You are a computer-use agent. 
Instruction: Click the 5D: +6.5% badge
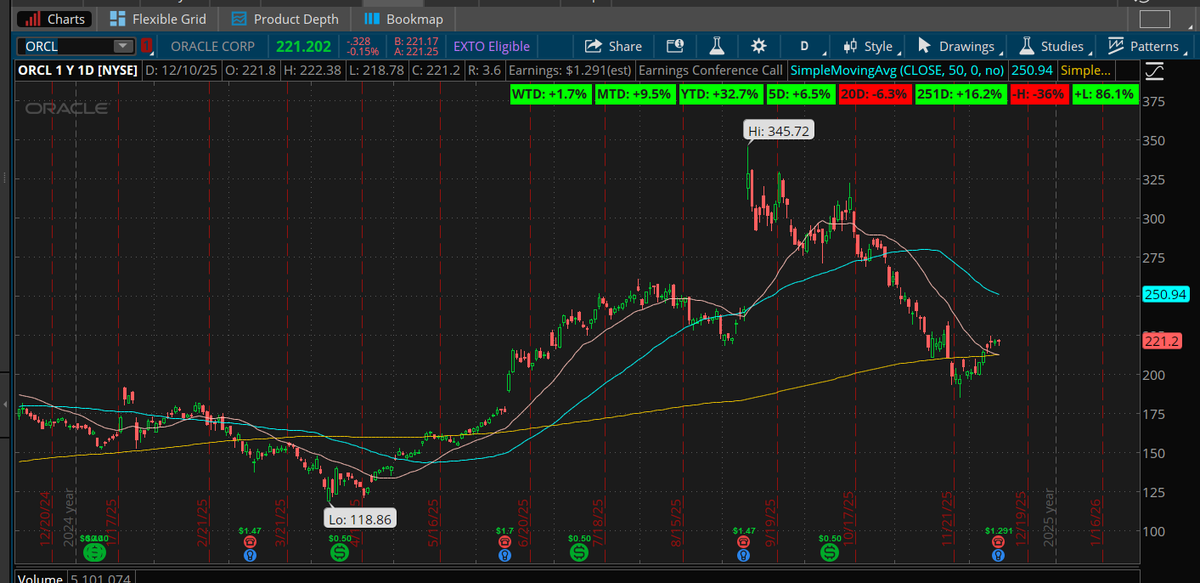[803, 95]
